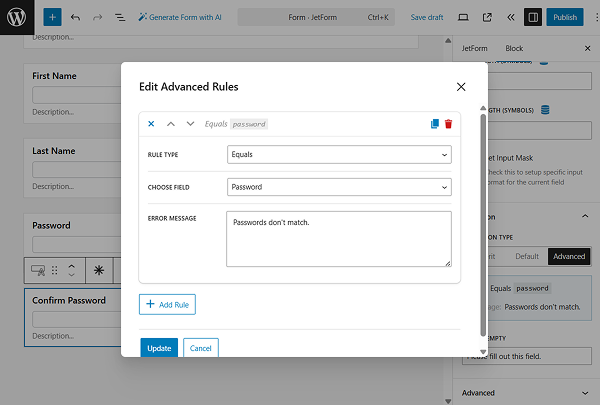Toggle the settings sidebar panel icon
This screenshot has width=600, height=405.
click(533, 17)
